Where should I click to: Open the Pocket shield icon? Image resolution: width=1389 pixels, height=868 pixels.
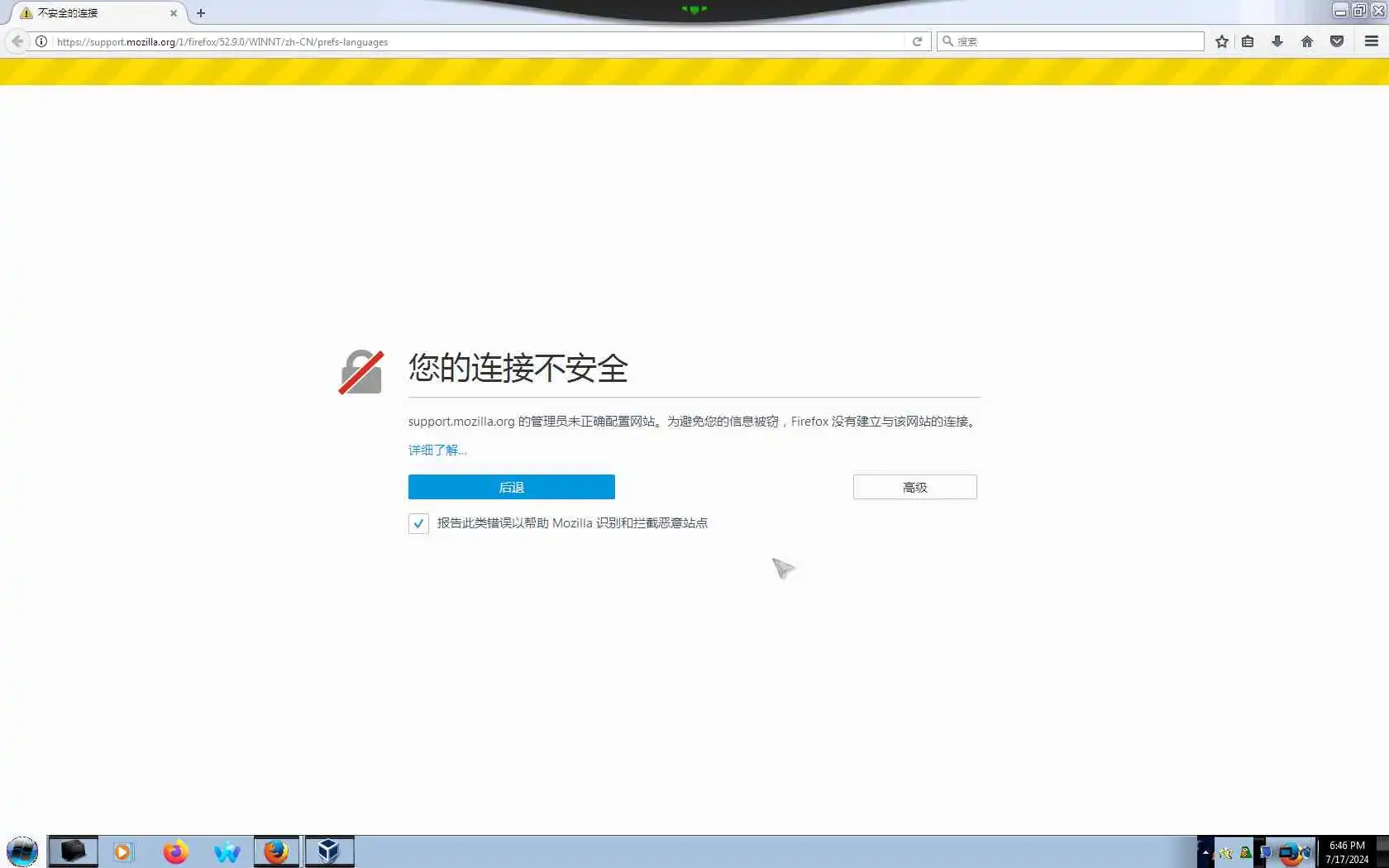[1337, 41]
